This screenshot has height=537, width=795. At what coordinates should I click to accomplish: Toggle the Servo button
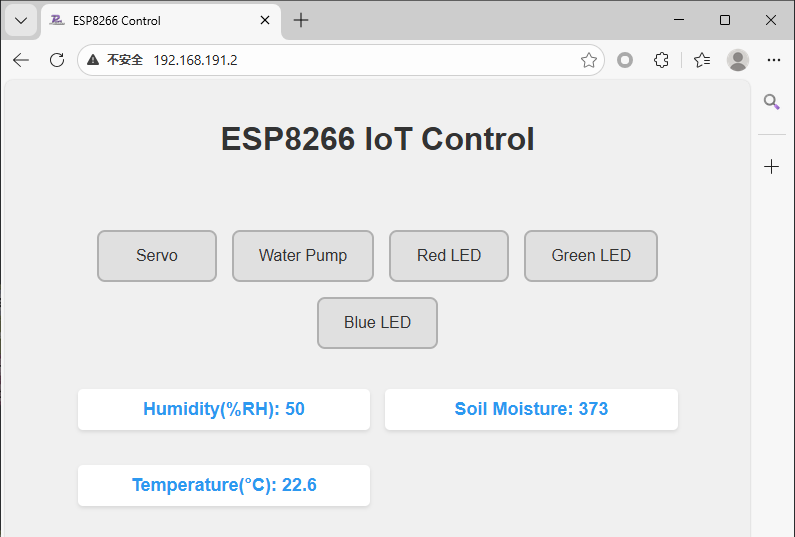(x=157, y=256)
